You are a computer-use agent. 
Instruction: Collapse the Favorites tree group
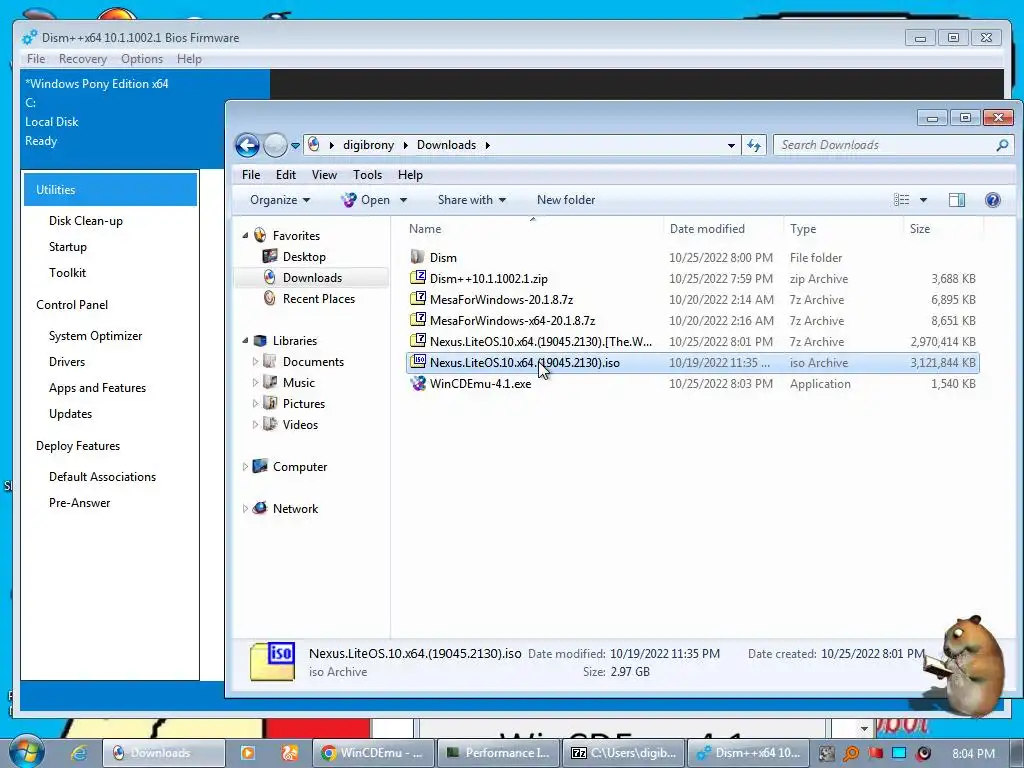(246, 235)
